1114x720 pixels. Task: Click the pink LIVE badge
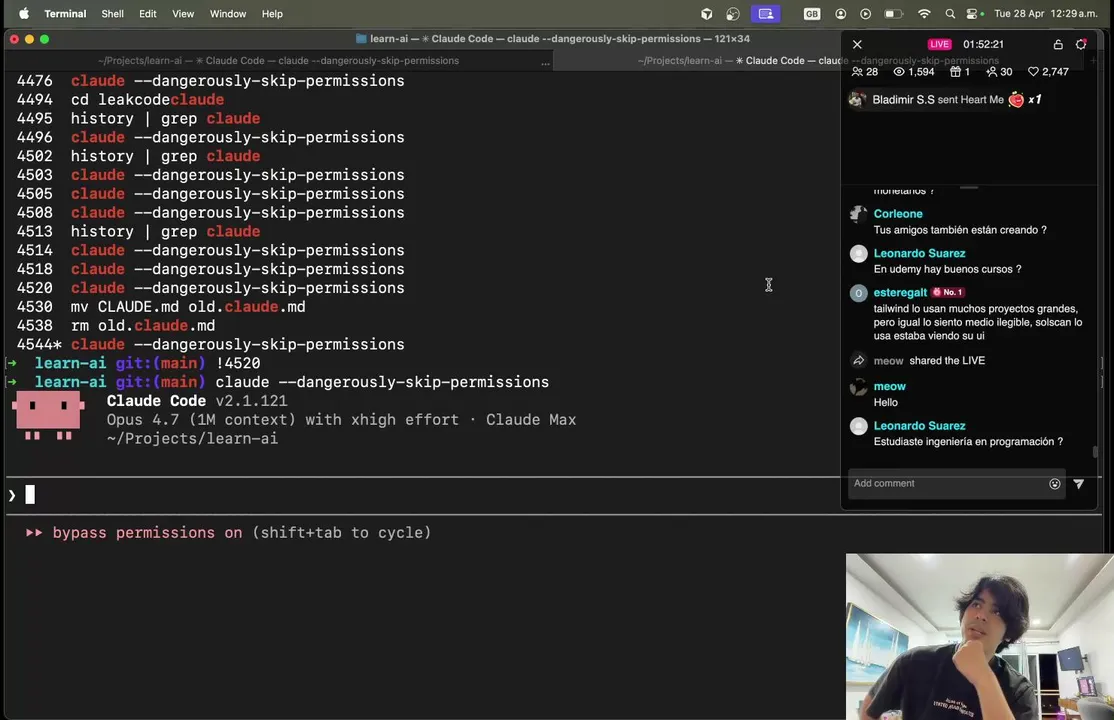point(939,44)
